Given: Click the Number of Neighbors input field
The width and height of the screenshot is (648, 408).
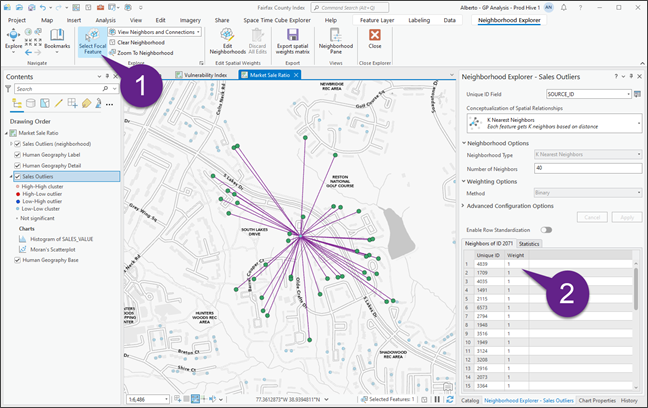Looking at the screenshot, I should (588, 167).
